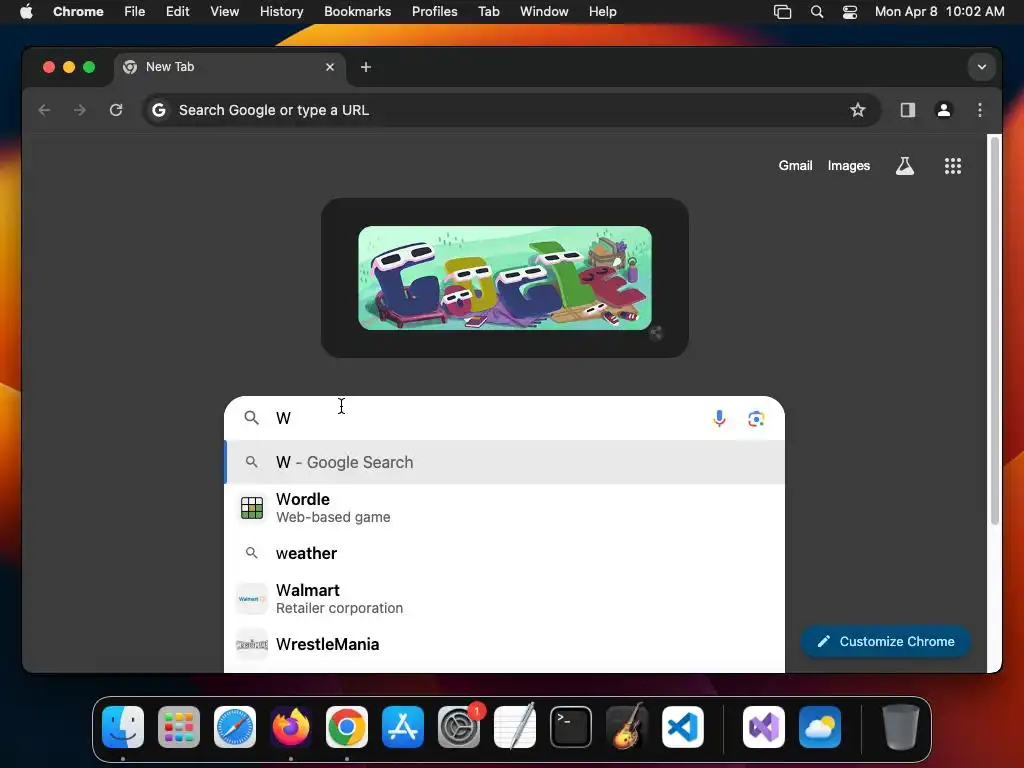The height and width of the screenshot is (768, 1024).
Task: Open Finder from the Dock
Action: click(x=123, y=727)
